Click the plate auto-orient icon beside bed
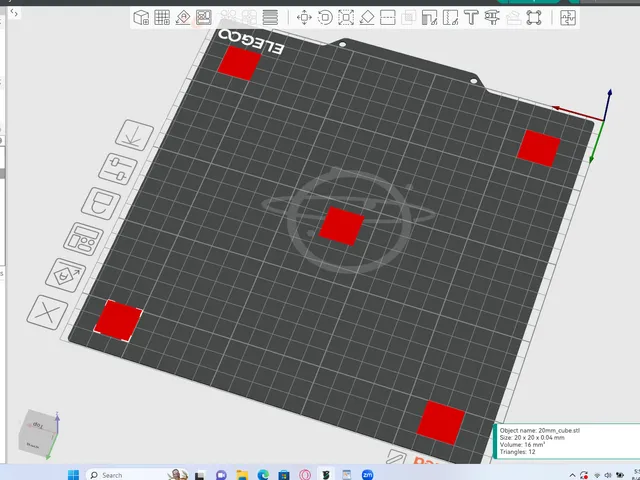 pos(66,275)
